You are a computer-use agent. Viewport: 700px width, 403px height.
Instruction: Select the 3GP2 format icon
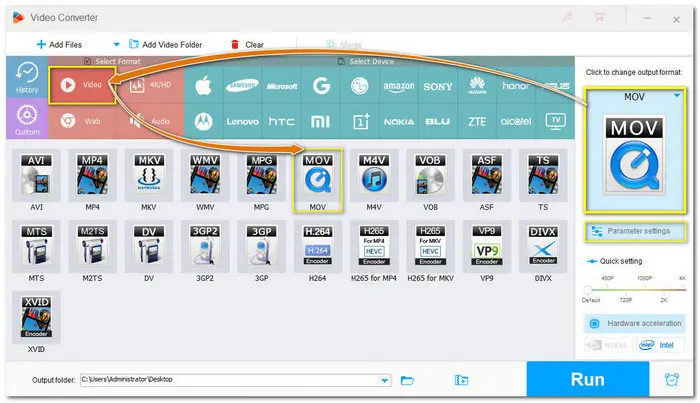point(205,246)
